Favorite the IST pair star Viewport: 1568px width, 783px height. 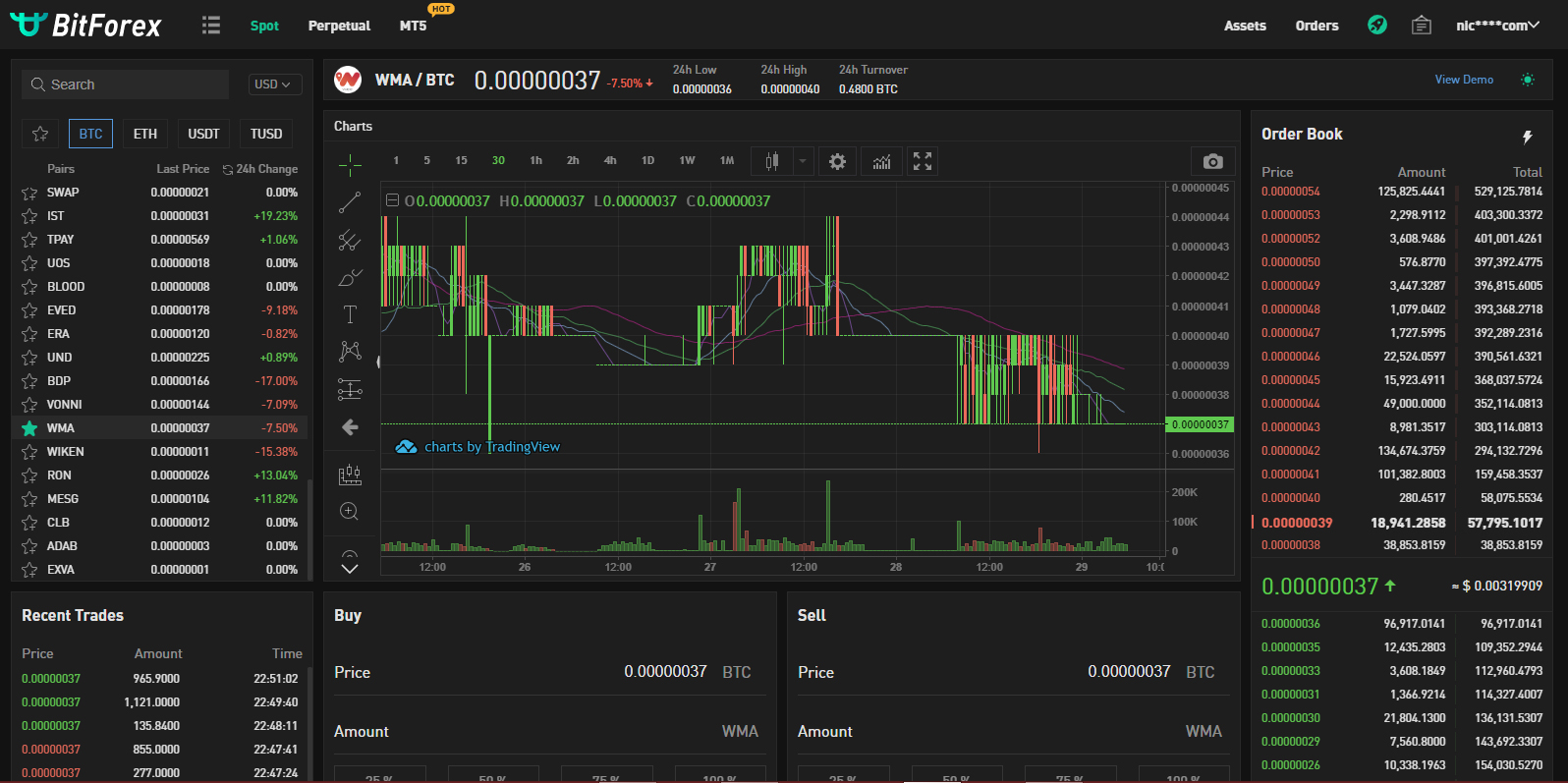29,216
